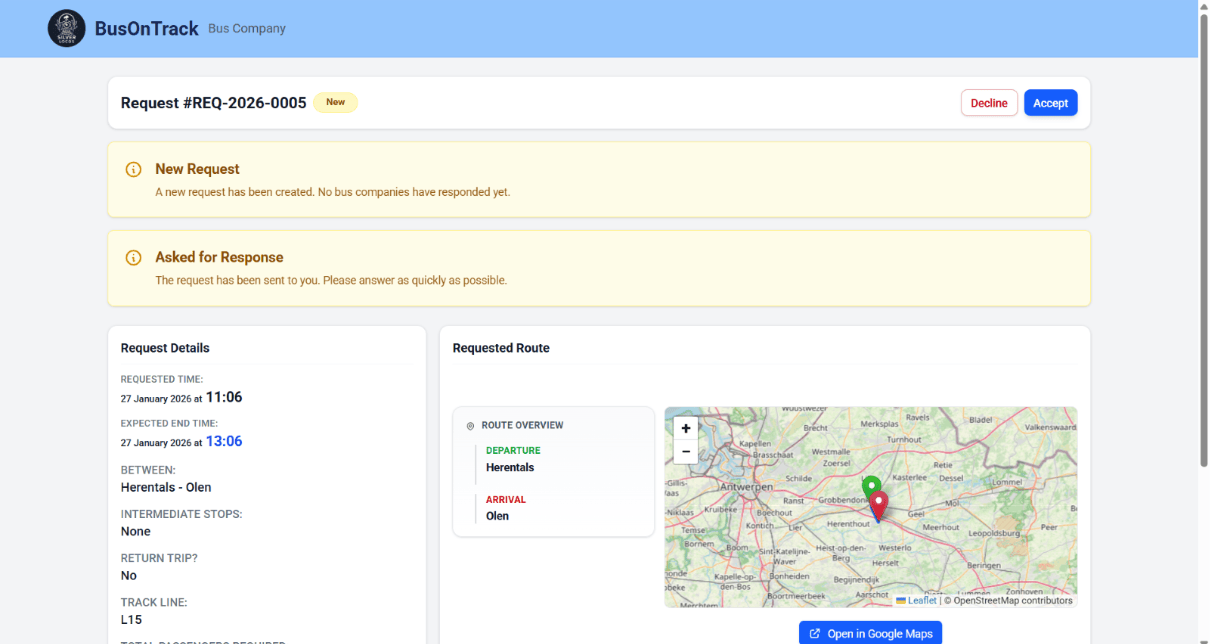Click the red arrival map marker
The image size is (1211, 644).
878,505
